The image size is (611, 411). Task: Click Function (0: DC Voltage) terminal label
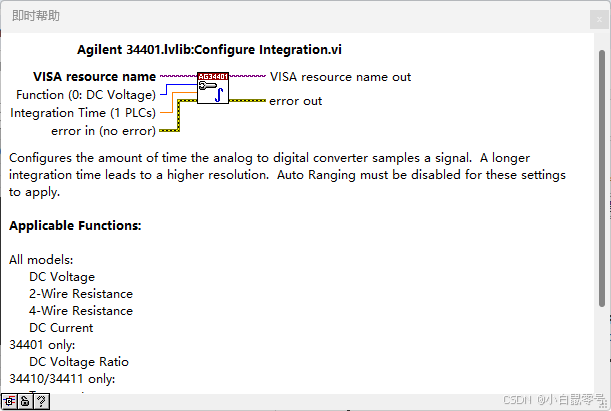point(86,95)
